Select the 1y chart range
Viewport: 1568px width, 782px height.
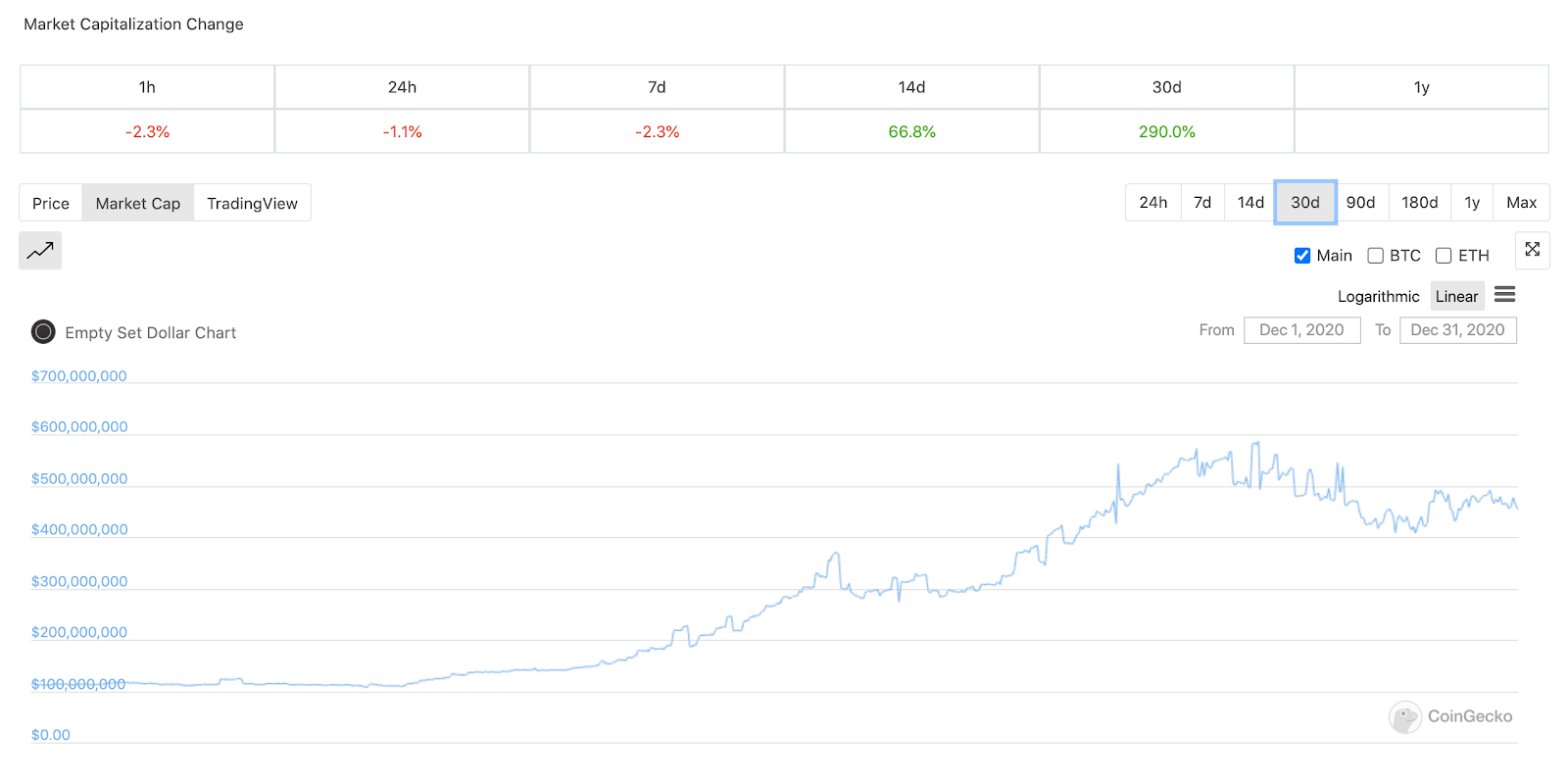(1472, 203)
